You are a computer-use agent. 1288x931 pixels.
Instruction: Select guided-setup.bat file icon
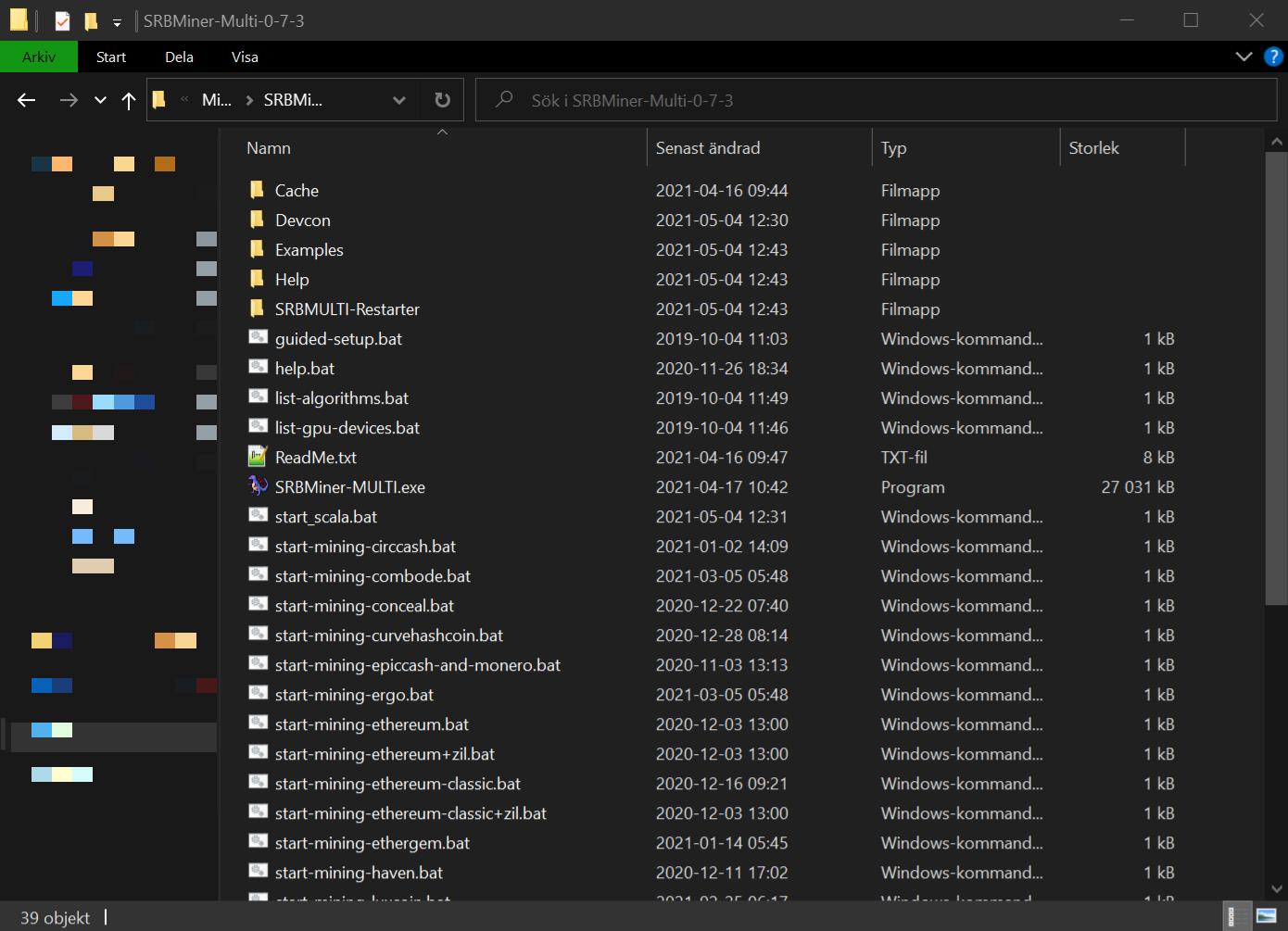pyautogui.click(x=258, y=338)
